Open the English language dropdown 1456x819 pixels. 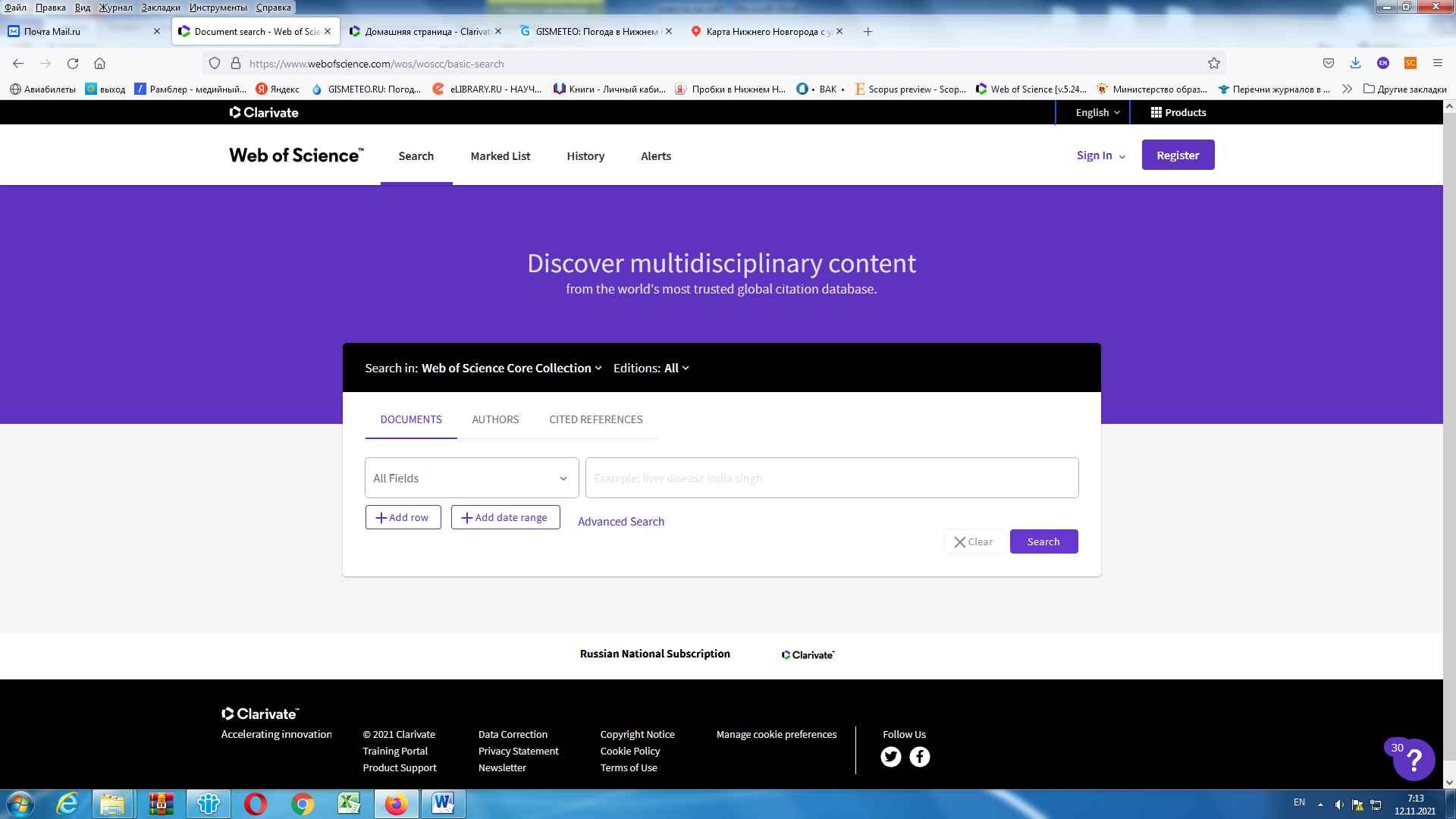click(1097, 112)
